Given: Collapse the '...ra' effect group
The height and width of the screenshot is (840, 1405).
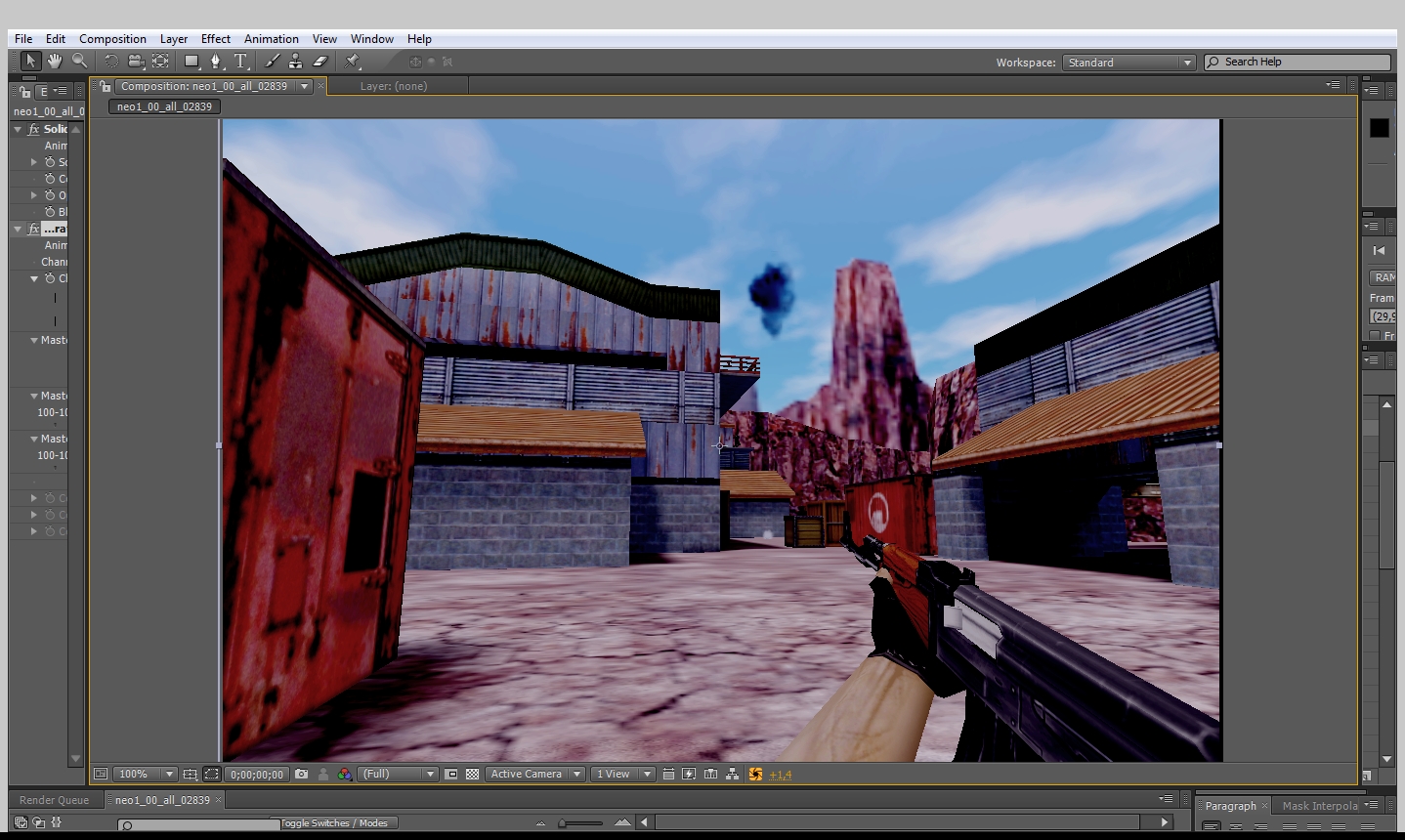Looking at the screenshot, I should 18,229.
